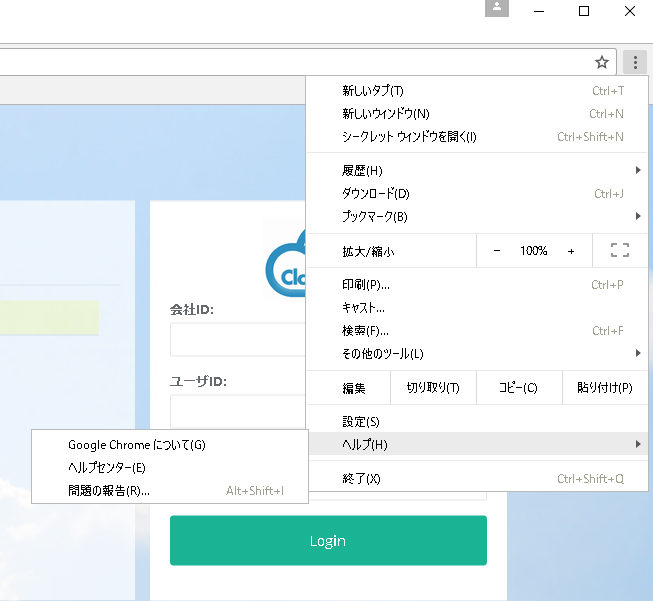The width and height of the screenshot is (653, 601).
Task: Zoom out with the minus button
Action: pyautogui.click(x=497, y=251)
